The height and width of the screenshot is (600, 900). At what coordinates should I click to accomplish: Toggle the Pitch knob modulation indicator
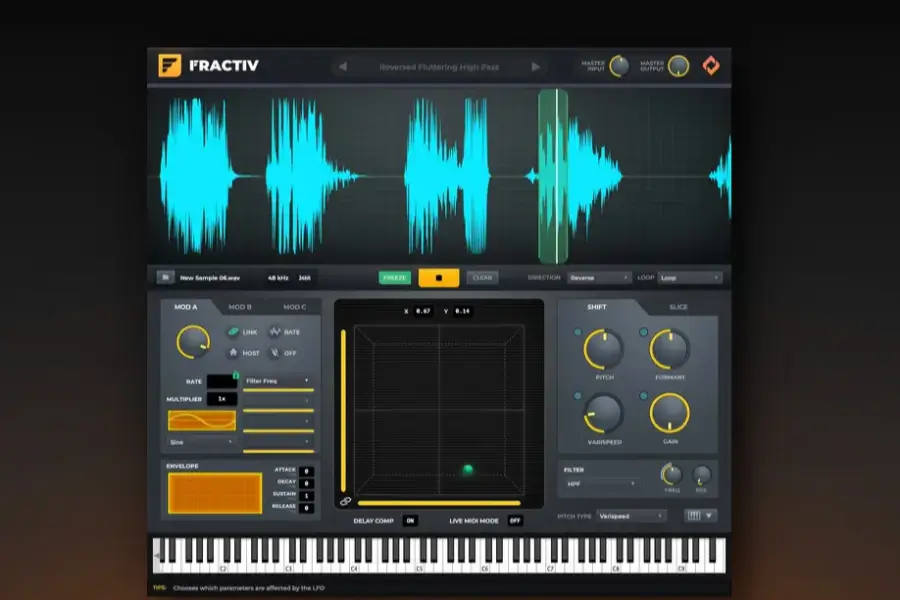(578, 332)
